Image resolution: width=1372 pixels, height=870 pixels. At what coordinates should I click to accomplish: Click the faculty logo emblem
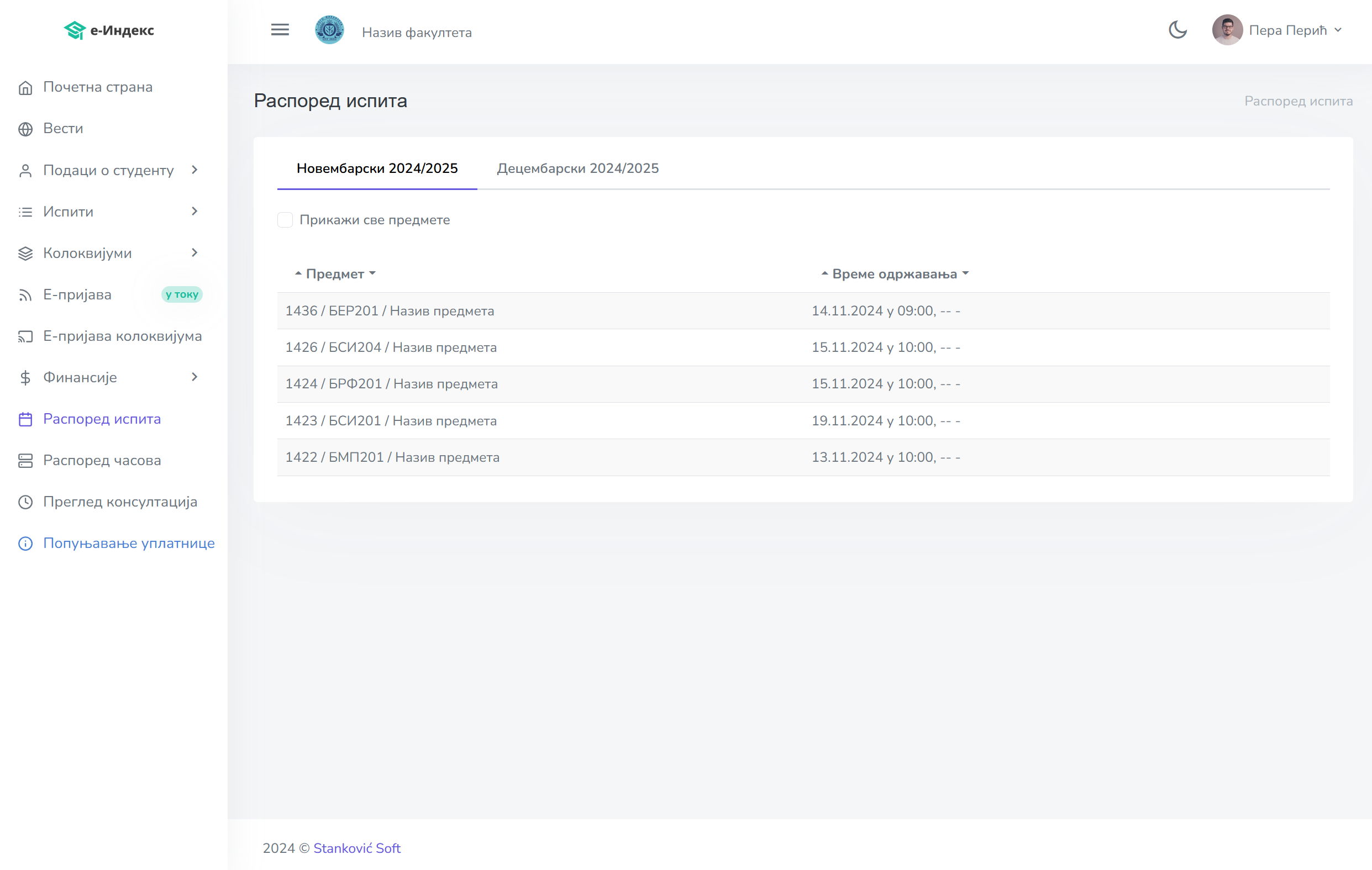coord(329,30)
